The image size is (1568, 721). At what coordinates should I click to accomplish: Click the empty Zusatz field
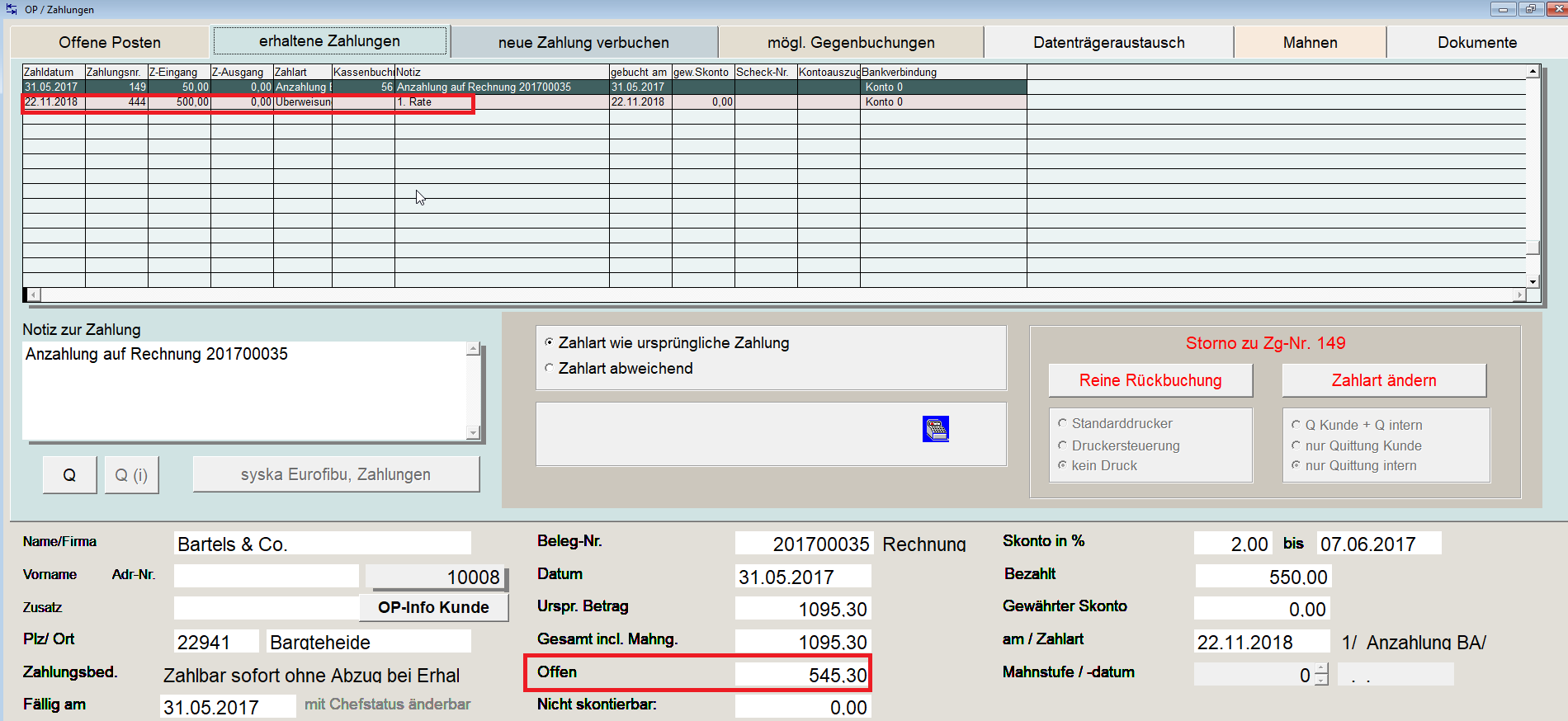point(267,608)
